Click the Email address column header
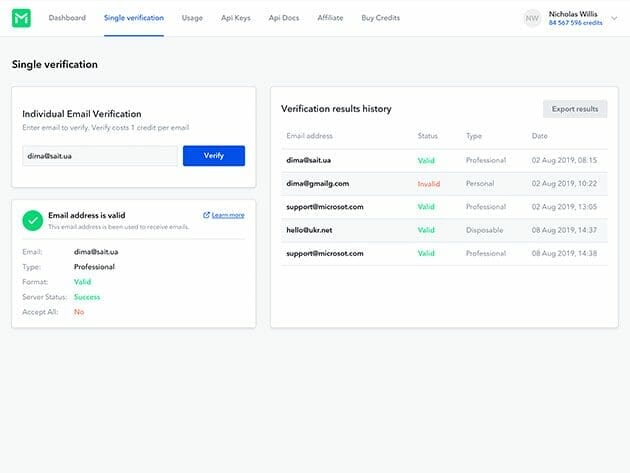The width and height of the screenshot is (630, 473). point(309,136)
